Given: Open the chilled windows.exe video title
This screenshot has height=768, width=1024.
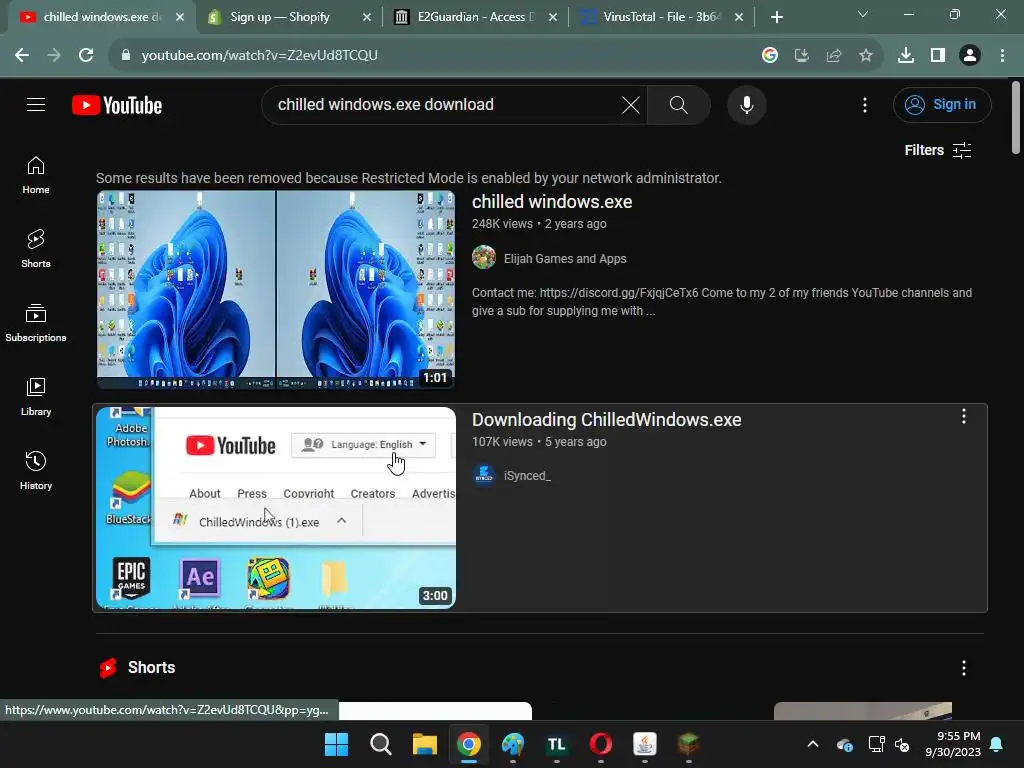Looking at the screenshot, I should click(x=552, y=202).
